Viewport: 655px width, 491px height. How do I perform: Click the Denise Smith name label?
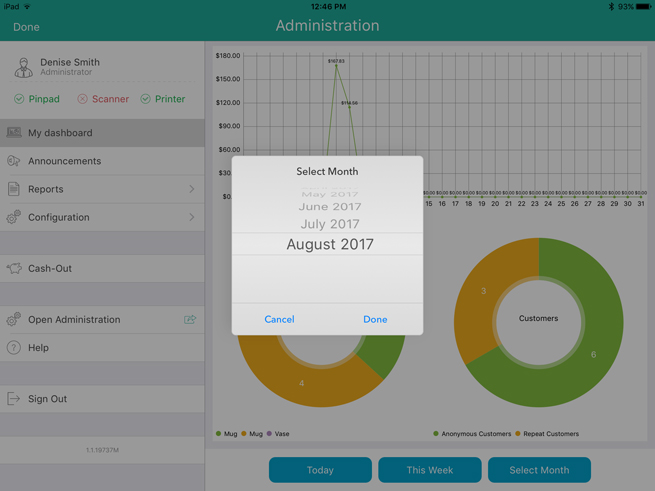(x=70, y=62)
